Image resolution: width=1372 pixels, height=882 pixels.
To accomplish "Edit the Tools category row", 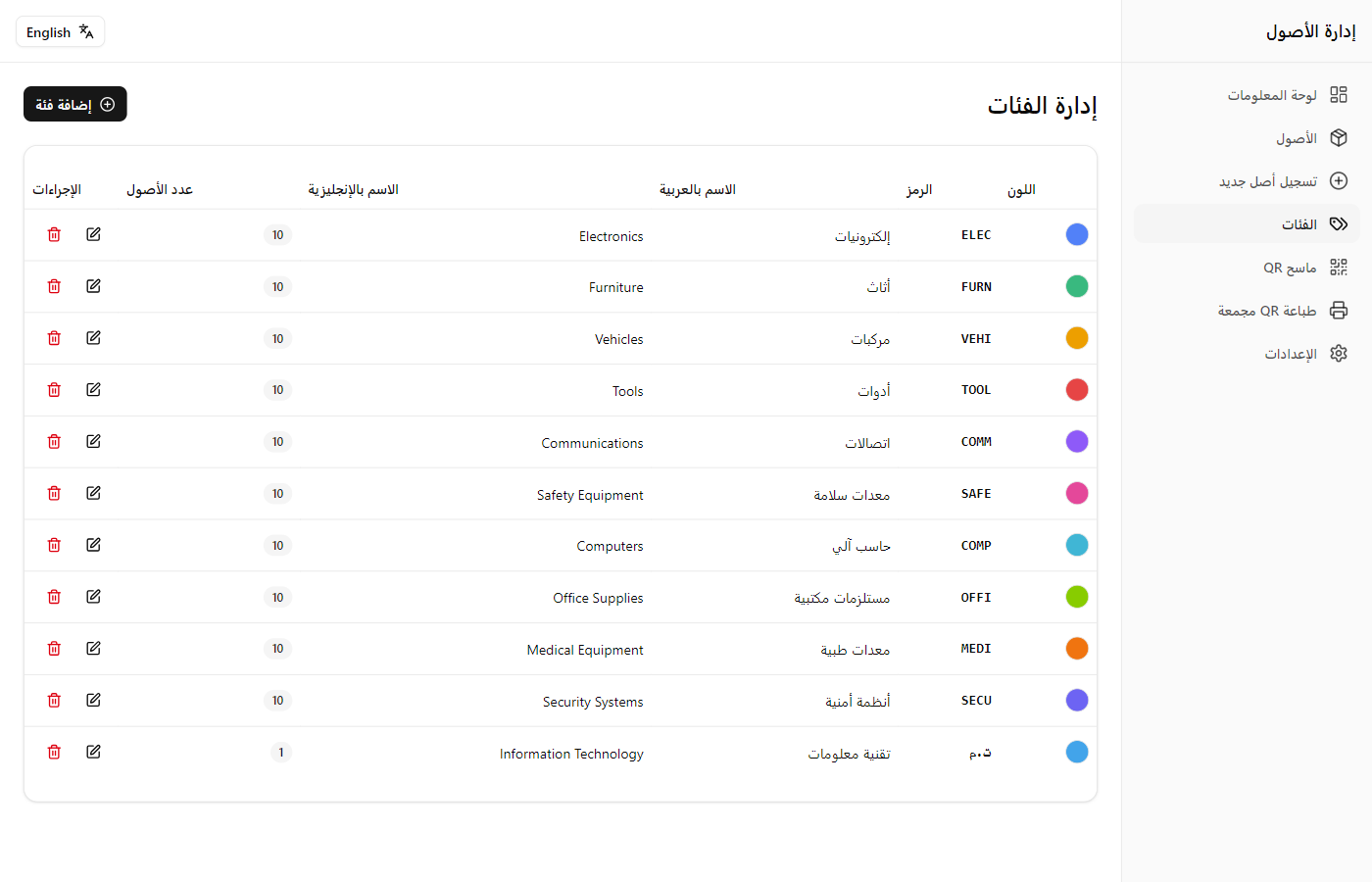I will pos(93,390).
